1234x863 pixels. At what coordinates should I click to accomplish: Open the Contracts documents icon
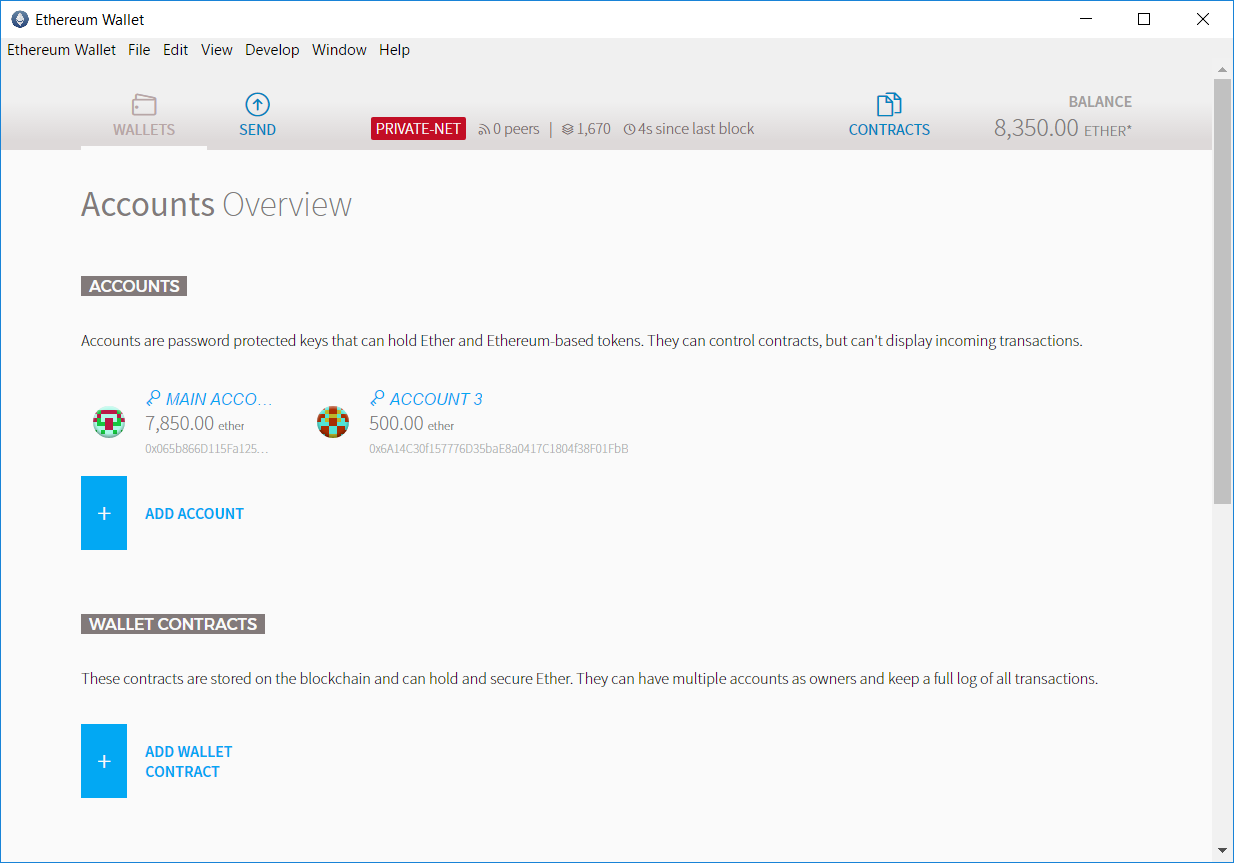click(889, 104)
